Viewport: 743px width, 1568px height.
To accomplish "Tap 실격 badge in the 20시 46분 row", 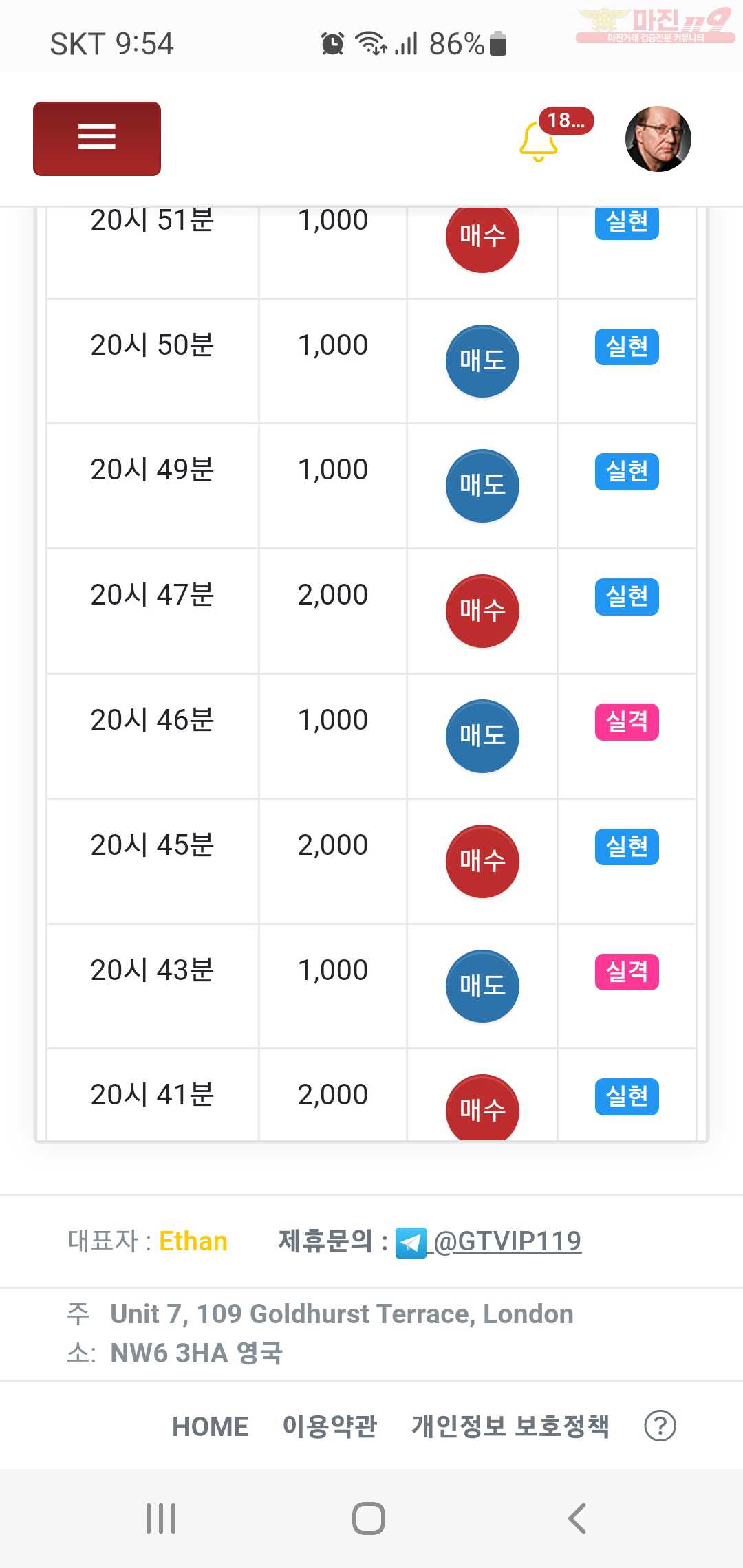I will click(x=627, y=722).
